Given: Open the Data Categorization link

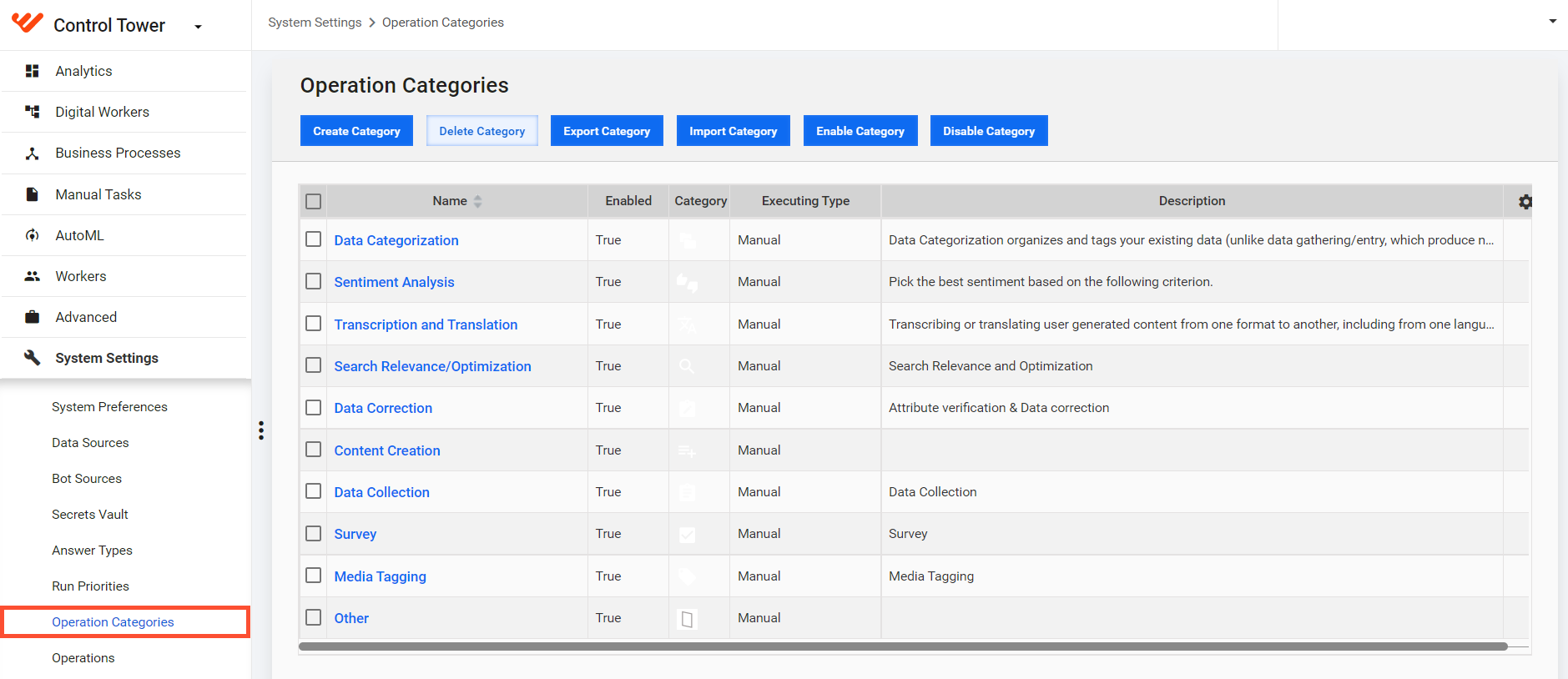Looking at the screenshot, I should pyautogui.click(x=396, y=240).
